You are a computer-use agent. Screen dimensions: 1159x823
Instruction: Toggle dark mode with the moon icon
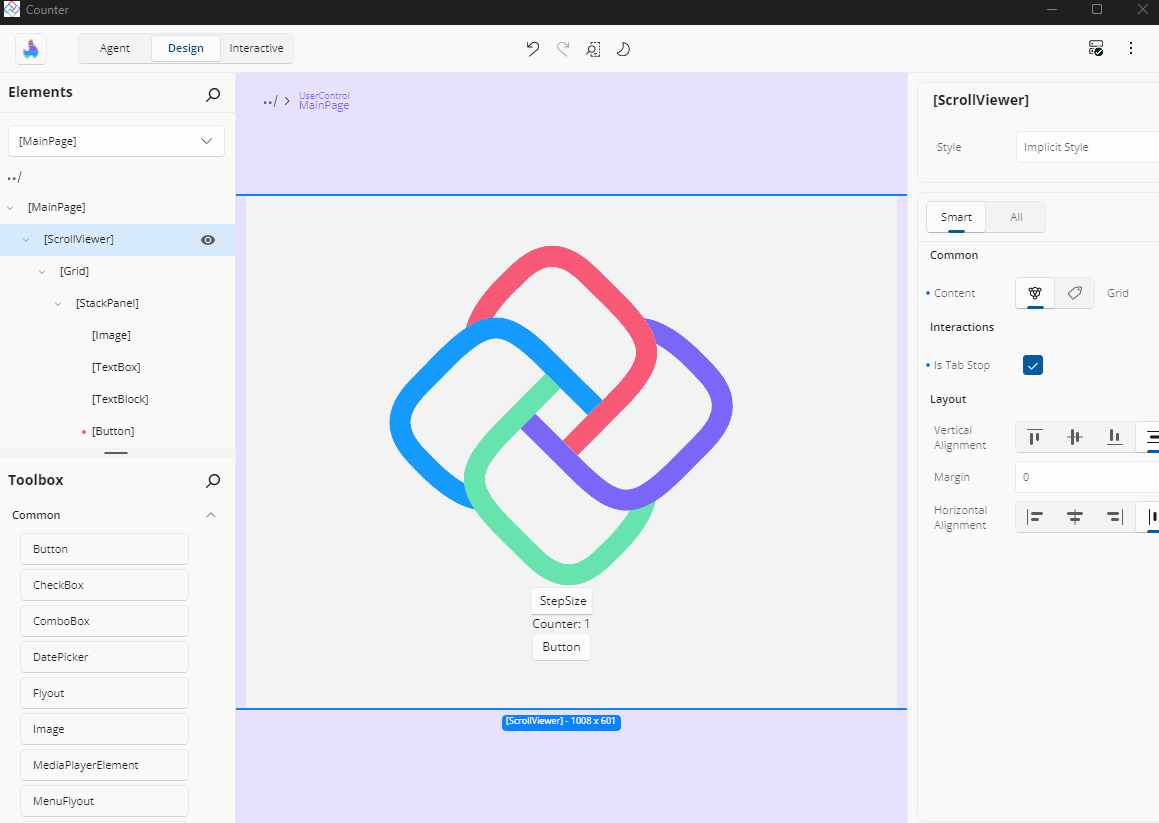623,48
